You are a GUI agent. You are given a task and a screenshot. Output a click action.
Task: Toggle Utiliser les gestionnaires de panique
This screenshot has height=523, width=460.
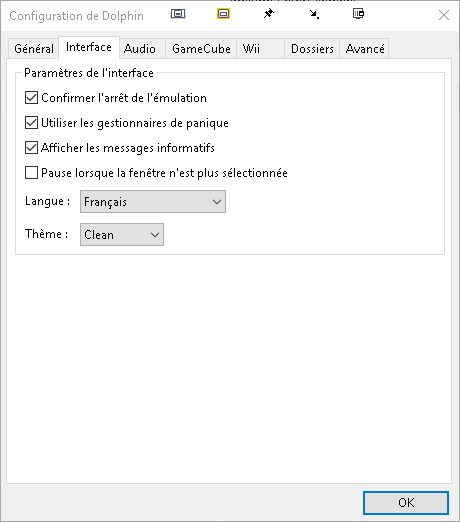point(31,123)
